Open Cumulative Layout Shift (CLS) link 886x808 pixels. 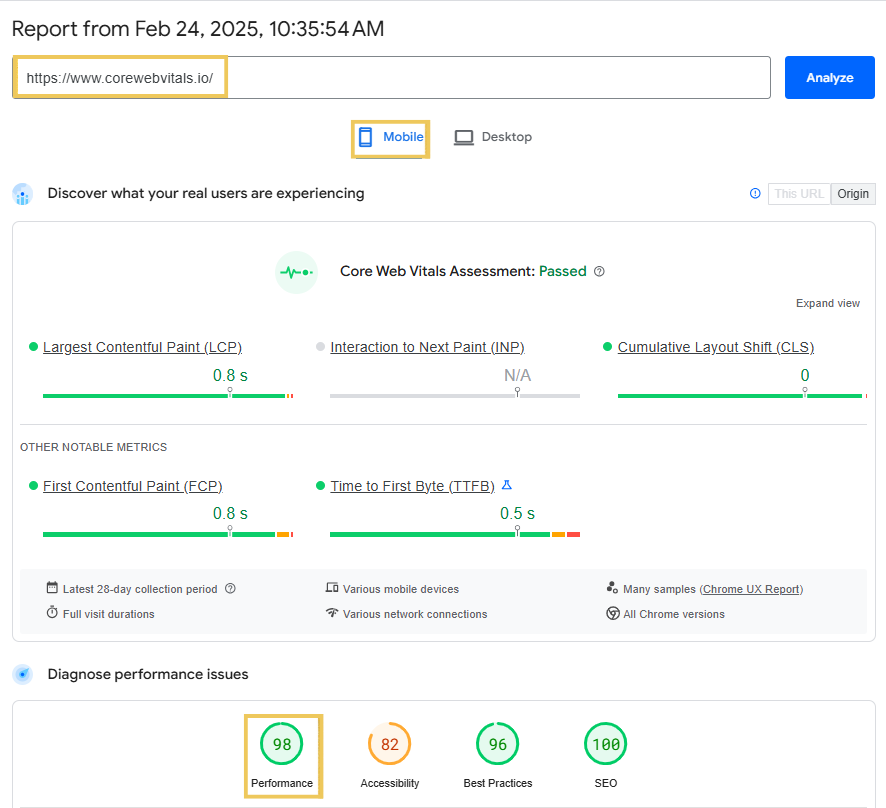pyautogui.click(x=716, y=347)
